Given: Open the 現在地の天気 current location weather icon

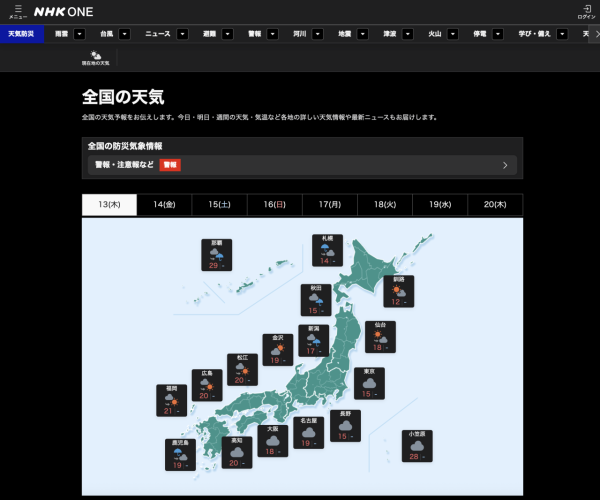Looking at the screenshot, I should coord(95,58).
